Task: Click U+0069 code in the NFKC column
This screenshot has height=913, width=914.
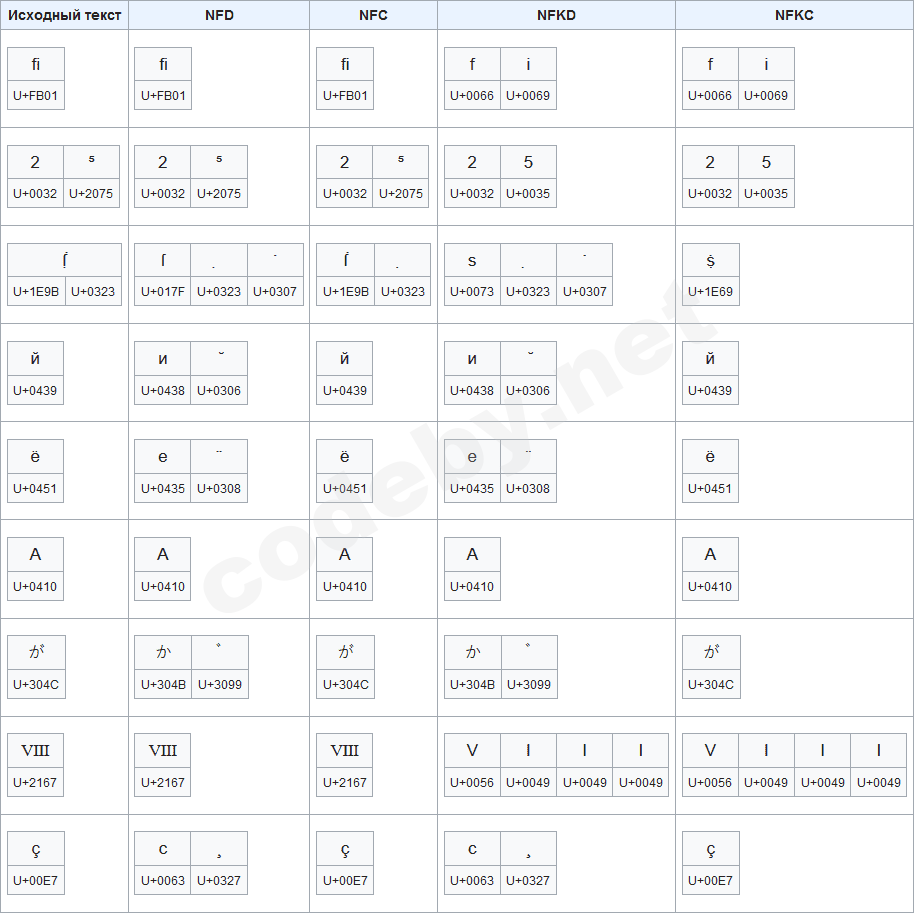Action: coord(766,96)
